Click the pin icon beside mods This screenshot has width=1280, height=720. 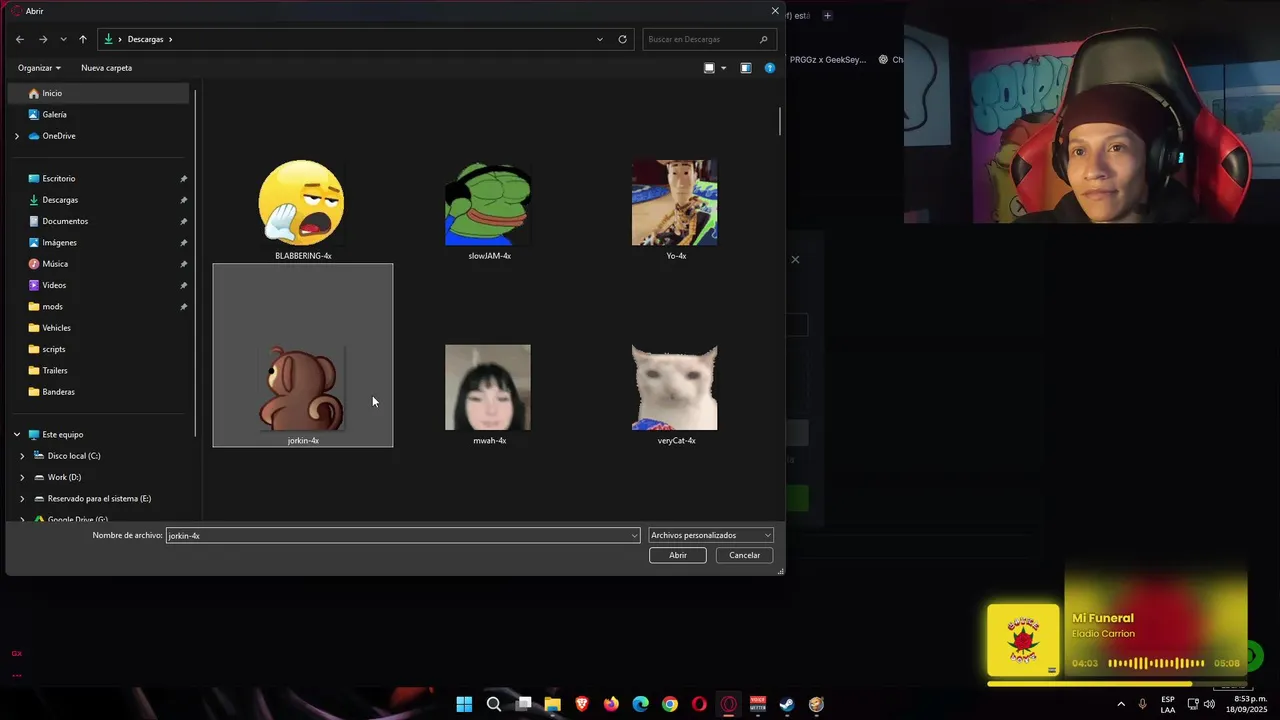(183, 307)
